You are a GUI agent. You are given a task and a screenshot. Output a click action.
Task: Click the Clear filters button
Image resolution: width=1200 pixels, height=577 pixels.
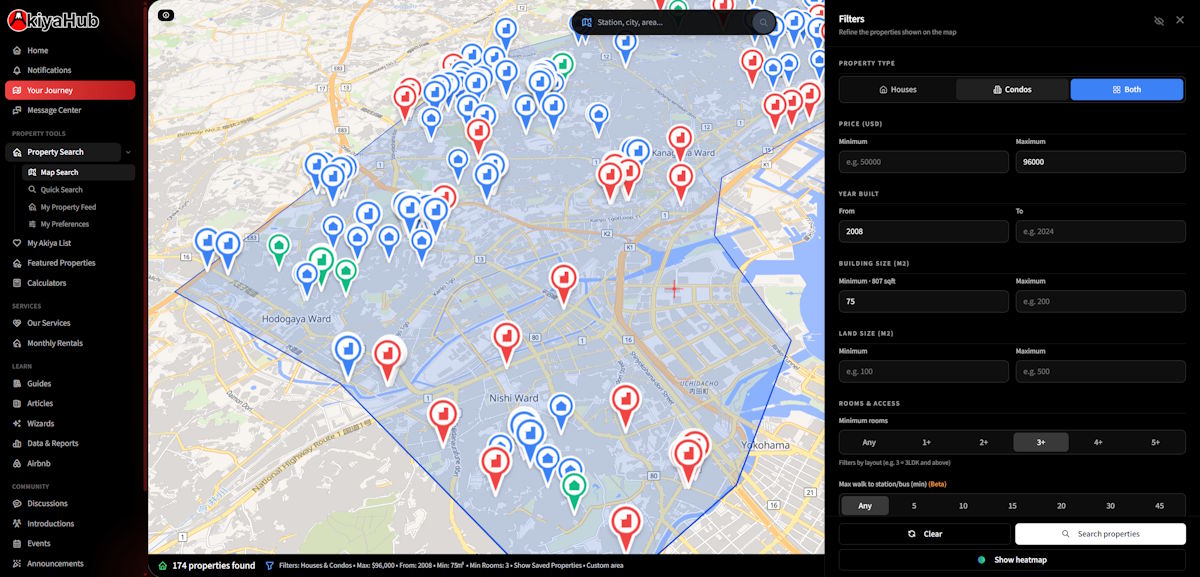click(x=924, y=534)
